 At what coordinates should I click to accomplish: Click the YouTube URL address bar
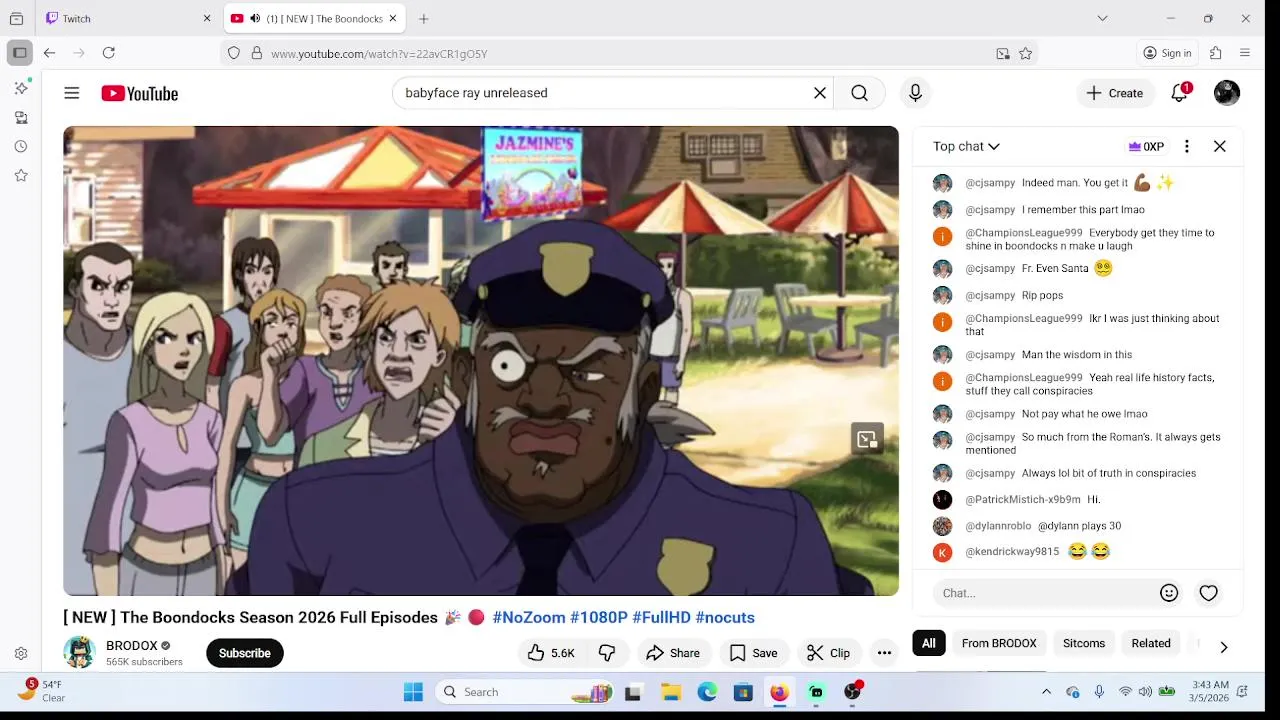630,53
